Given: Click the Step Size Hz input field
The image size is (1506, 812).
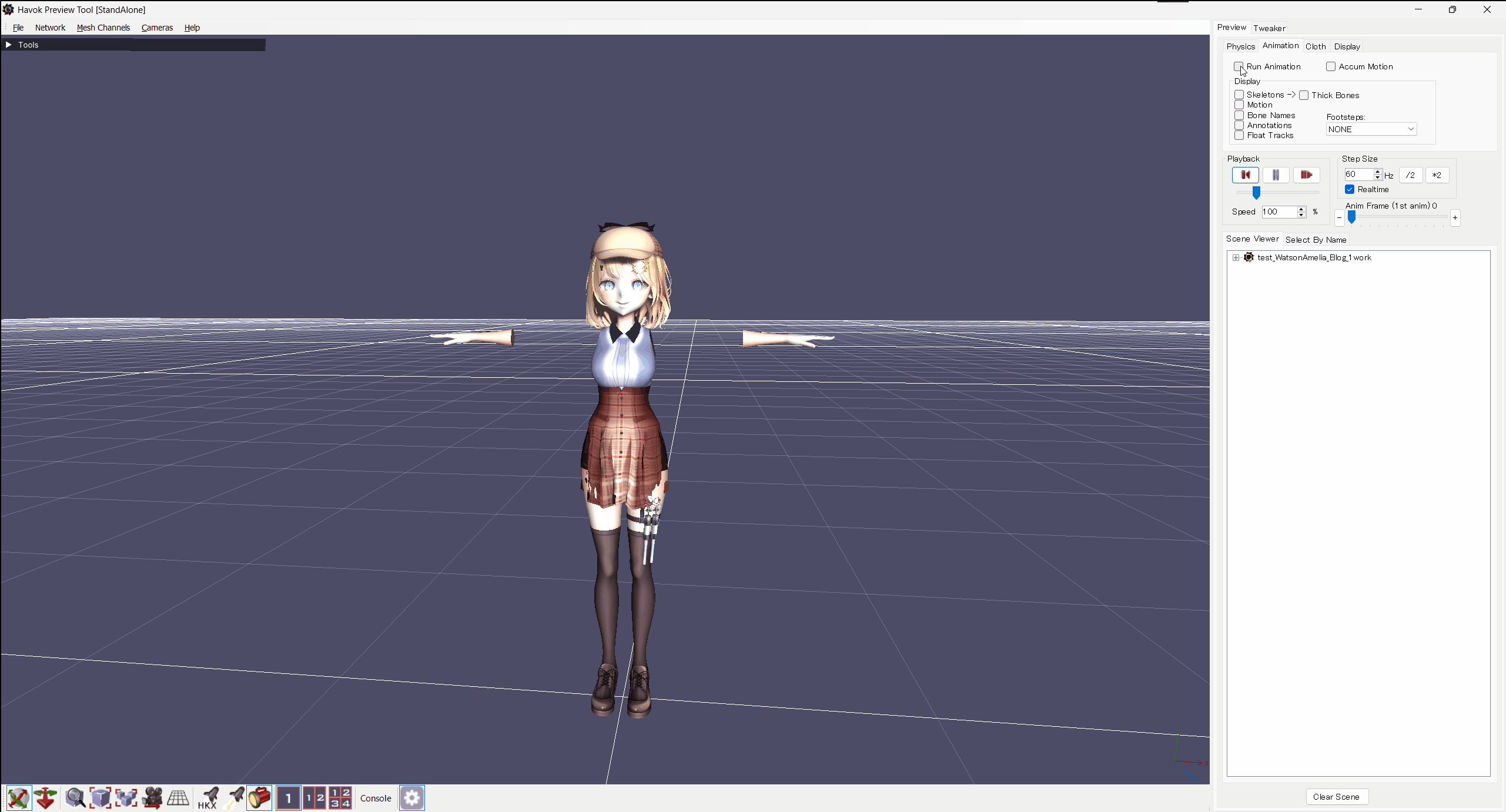Looking at the screenshot, I should [x=1358, y=175].
